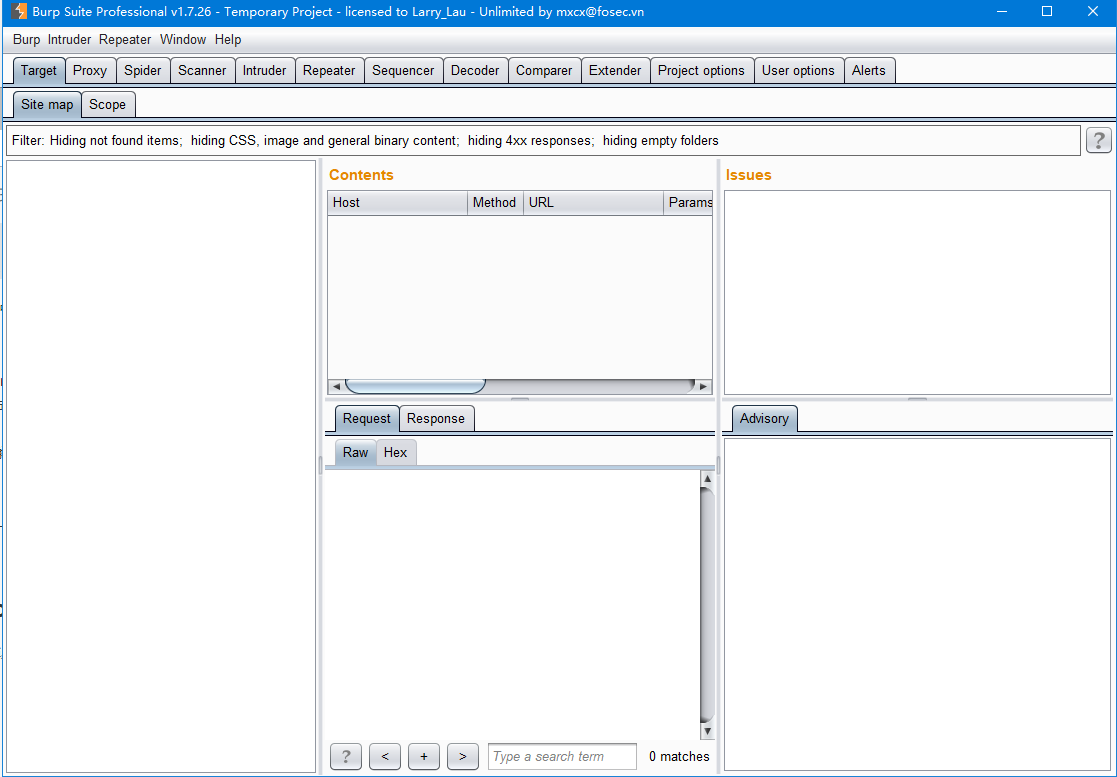Click the request pane vertical scrollbar thumb
Screen dimensions: 1117x777
click(x=707, y=605)
